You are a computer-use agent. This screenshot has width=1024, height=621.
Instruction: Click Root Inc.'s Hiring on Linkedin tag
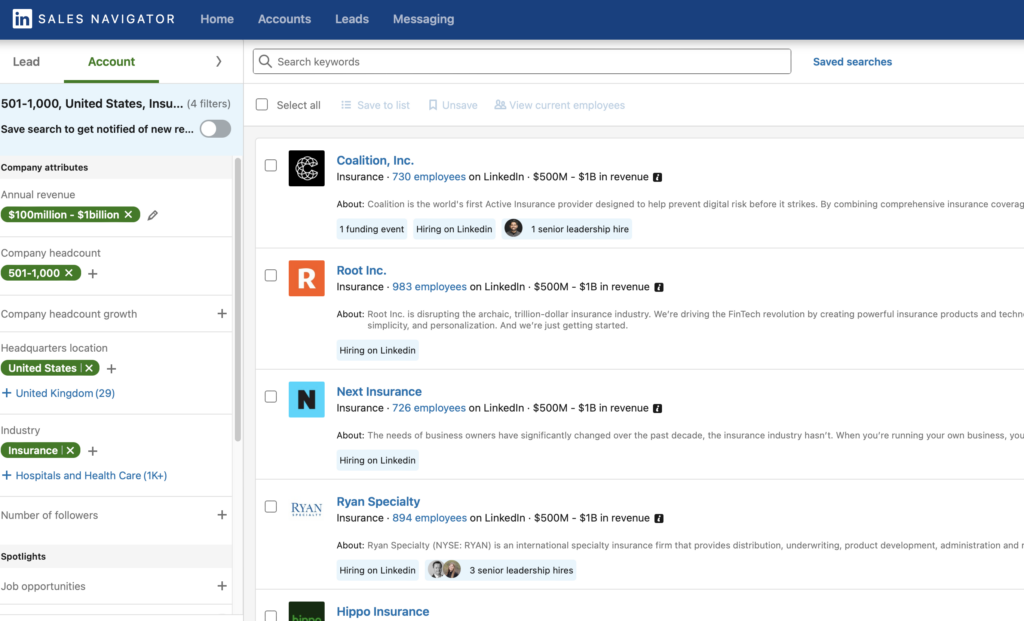pos(377,350)
